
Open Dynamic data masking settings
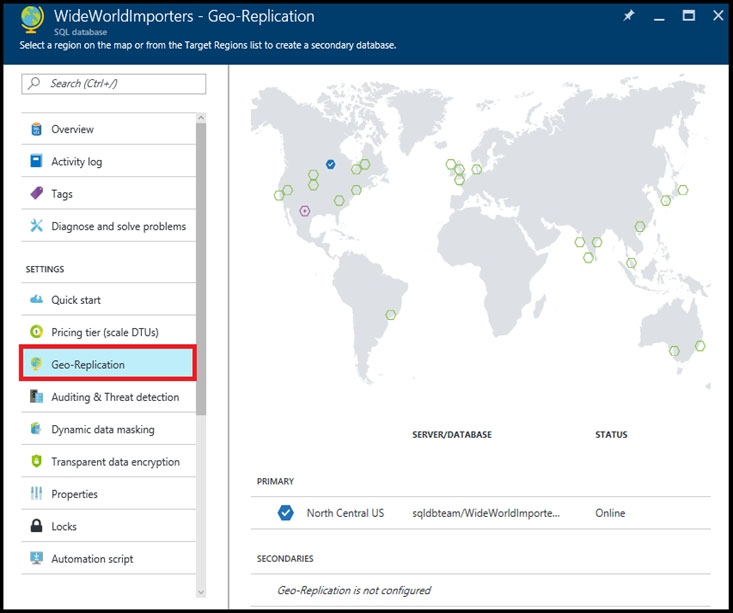click(x=108, y=428)
